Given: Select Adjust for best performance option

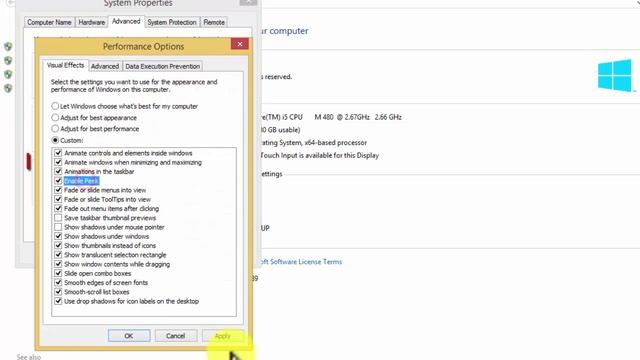Looking at the screenshot, I should pyautogui.click(x=55, y=129).
